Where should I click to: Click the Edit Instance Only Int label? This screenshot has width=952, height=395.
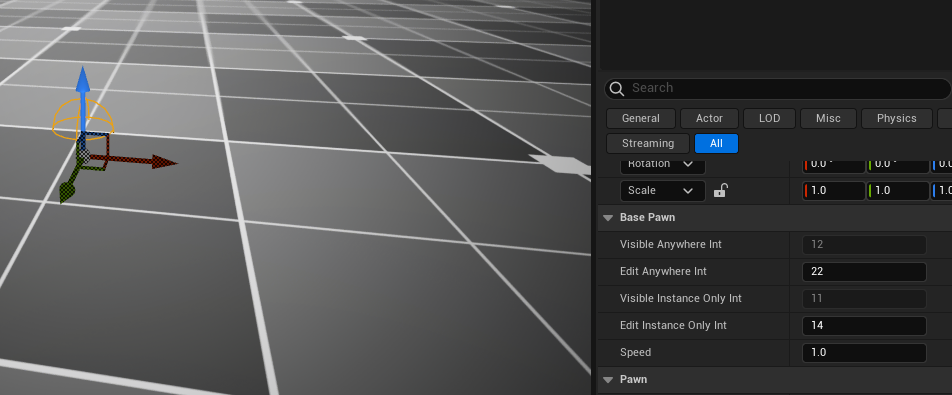pyautogui.click(x=673, y=326)
